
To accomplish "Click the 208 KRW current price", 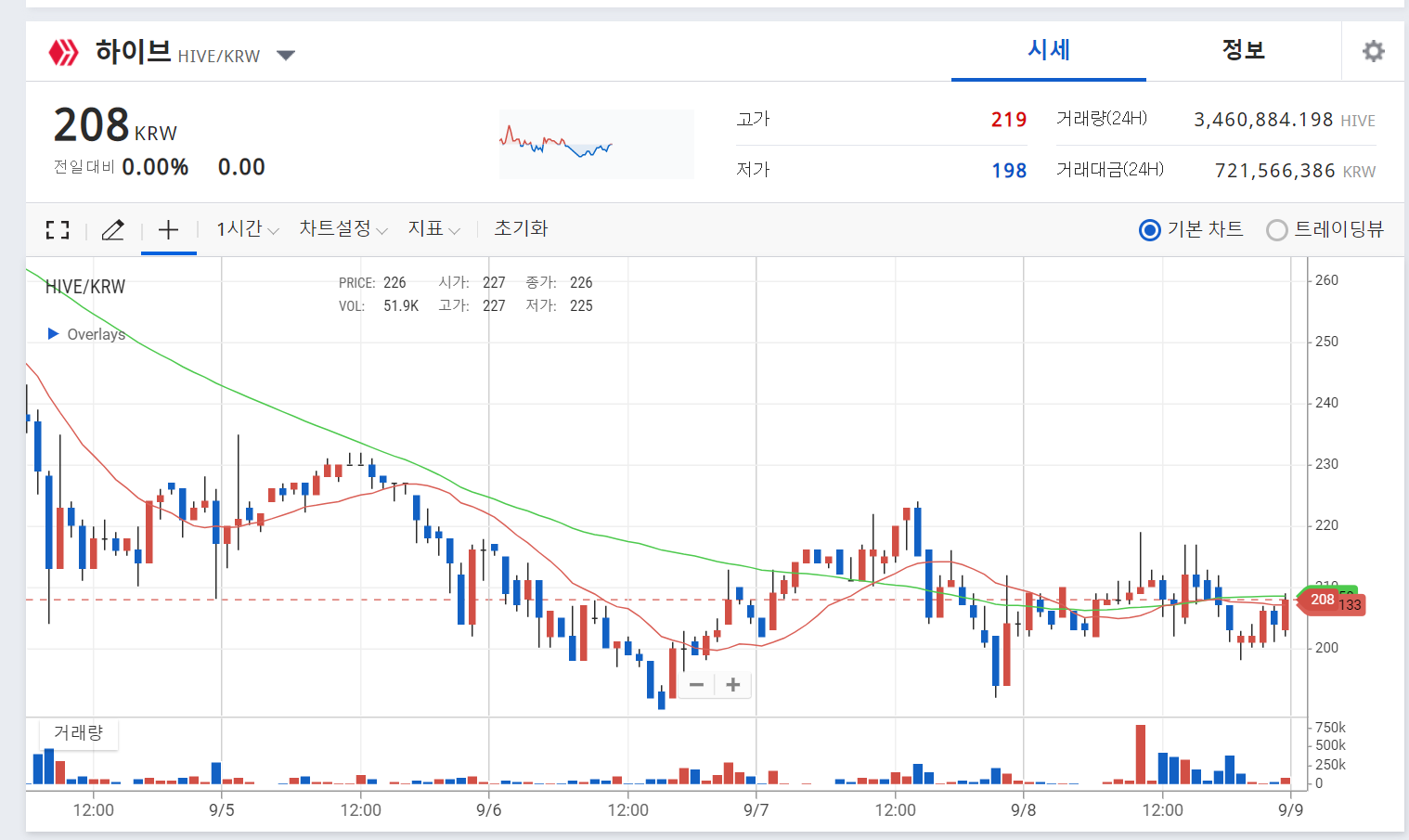I will click(x=115, y=126).
